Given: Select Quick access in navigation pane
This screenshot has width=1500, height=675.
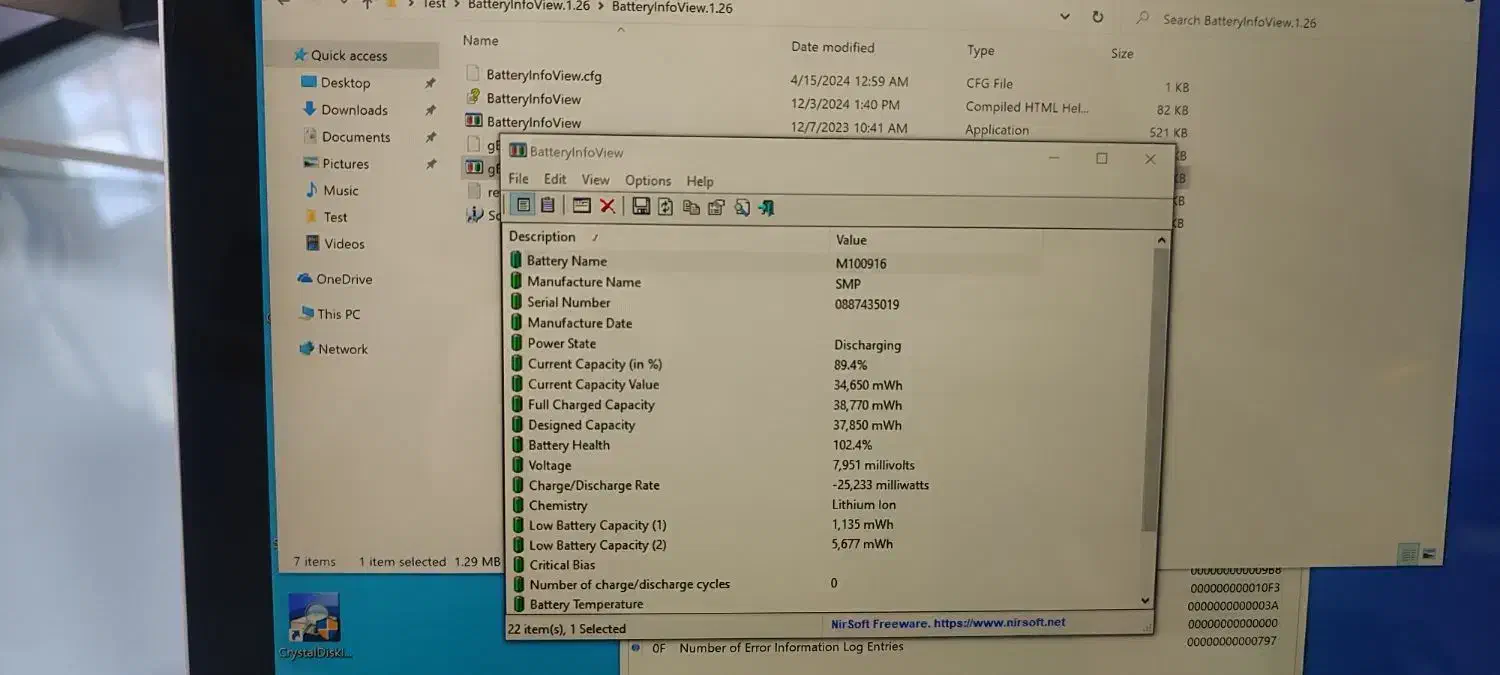Looking at the screenshot, I should pos(348,56).
